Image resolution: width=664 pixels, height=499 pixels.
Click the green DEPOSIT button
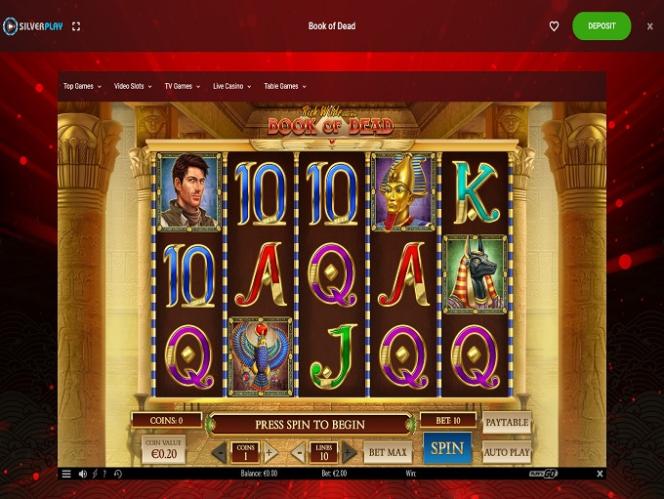602,26
